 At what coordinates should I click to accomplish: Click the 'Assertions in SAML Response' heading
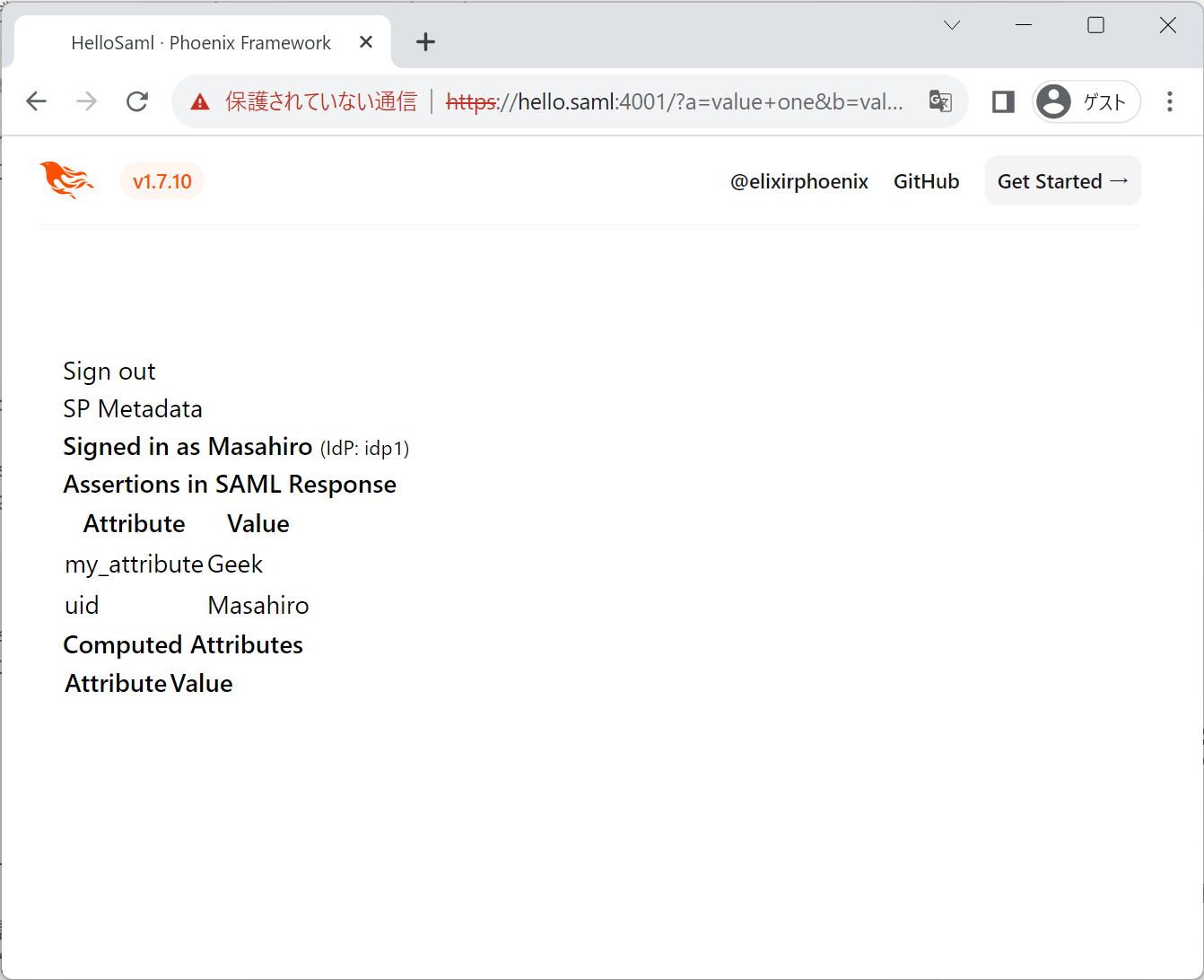click(230, 484)
